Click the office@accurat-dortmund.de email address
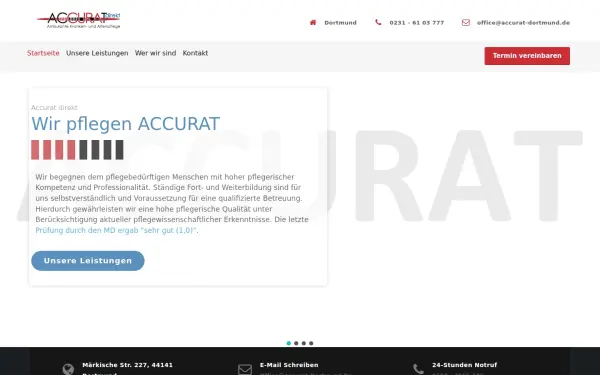Screen dimensions: 600x375 [x=523, y=23]
